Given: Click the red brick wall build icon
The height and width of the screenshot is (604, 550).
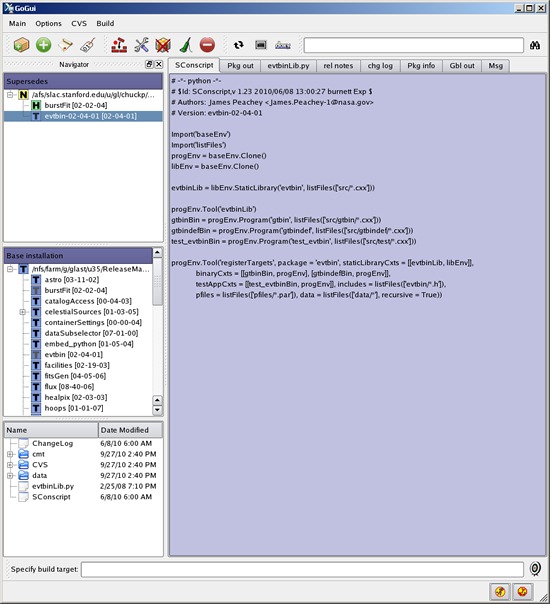Looking at the screenshot, I should 119,45.
